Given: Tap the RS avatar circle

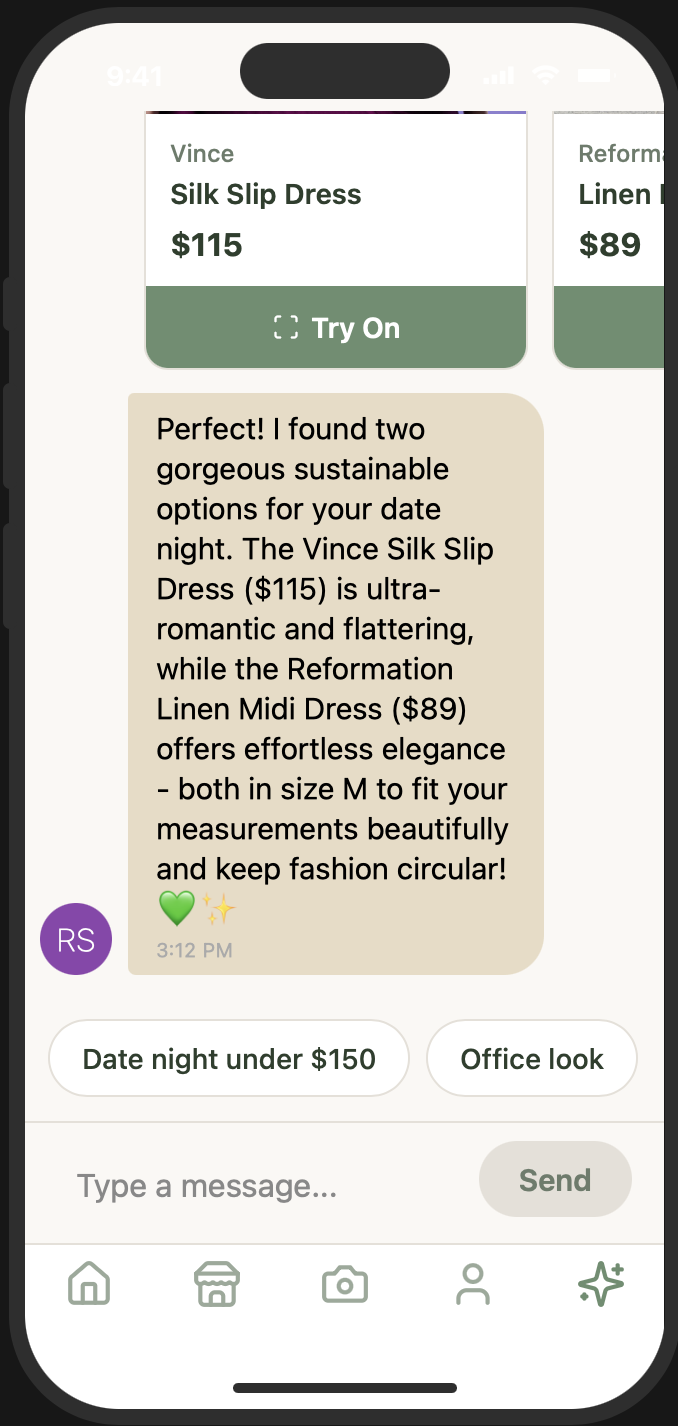Looking at the screenshot, I should click(x=76, y=939).
